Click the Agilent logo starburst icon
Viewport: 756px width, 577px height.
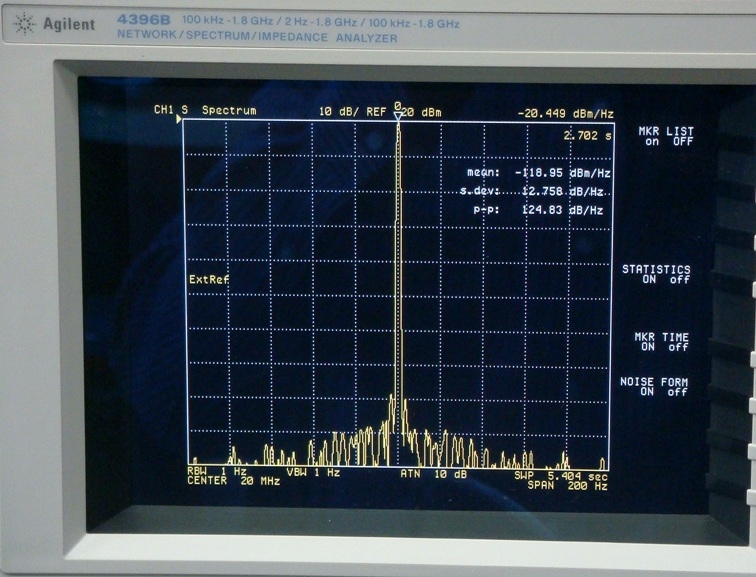24,24
